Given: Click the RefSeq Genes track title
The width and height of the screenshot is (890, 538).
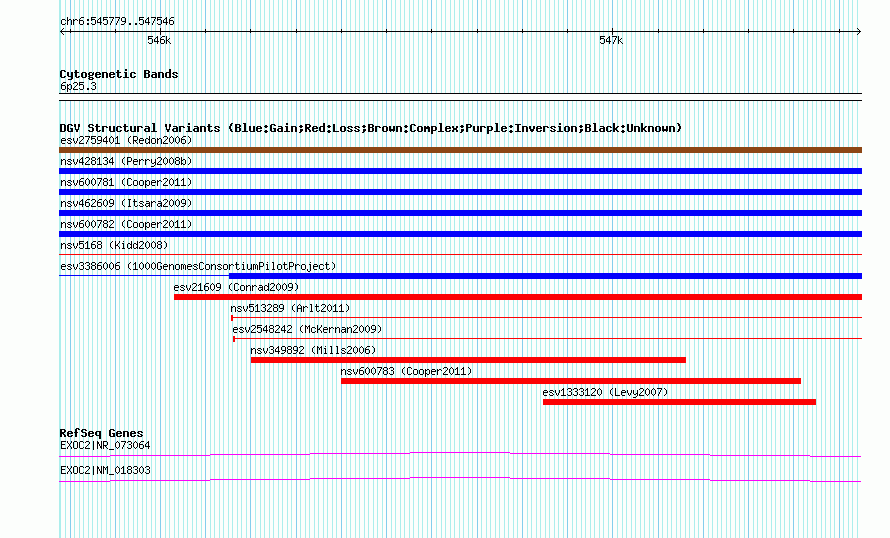Looking at the screenshot, I should point(101,433).
